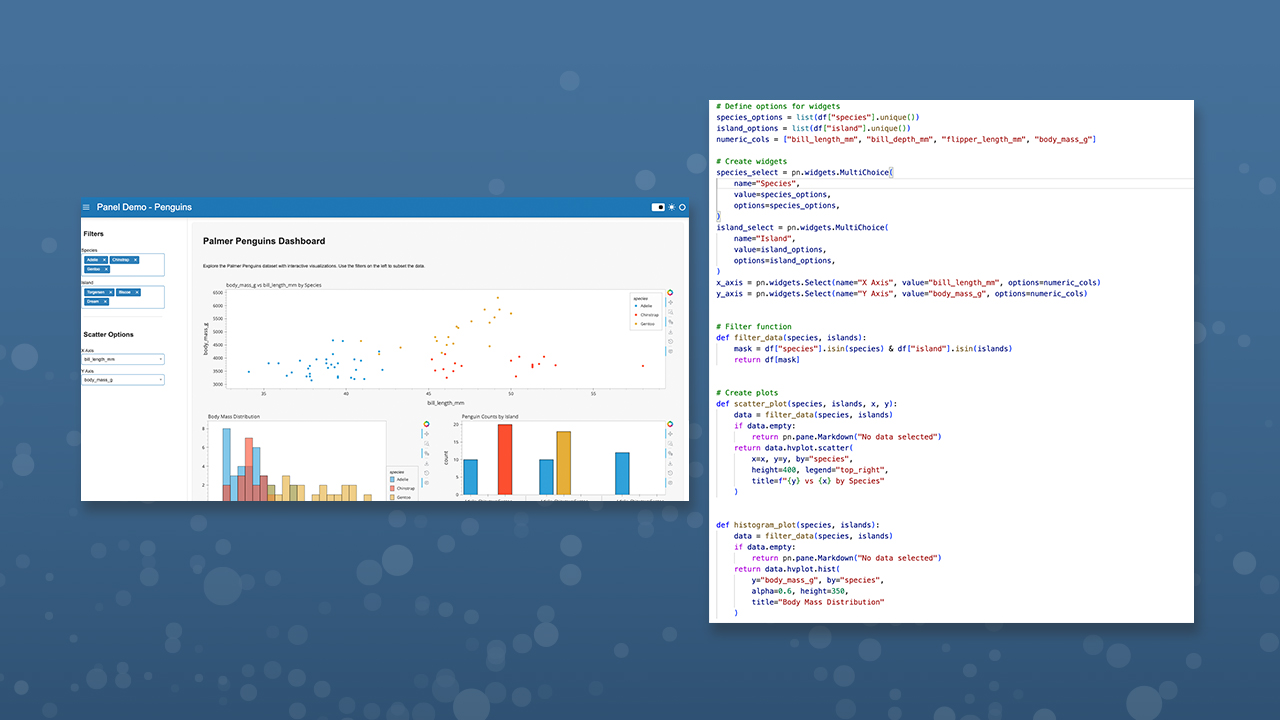Click Save icon on scatter plot toolbar
This screenshot has height=720, width=1280.
[670, 332]
